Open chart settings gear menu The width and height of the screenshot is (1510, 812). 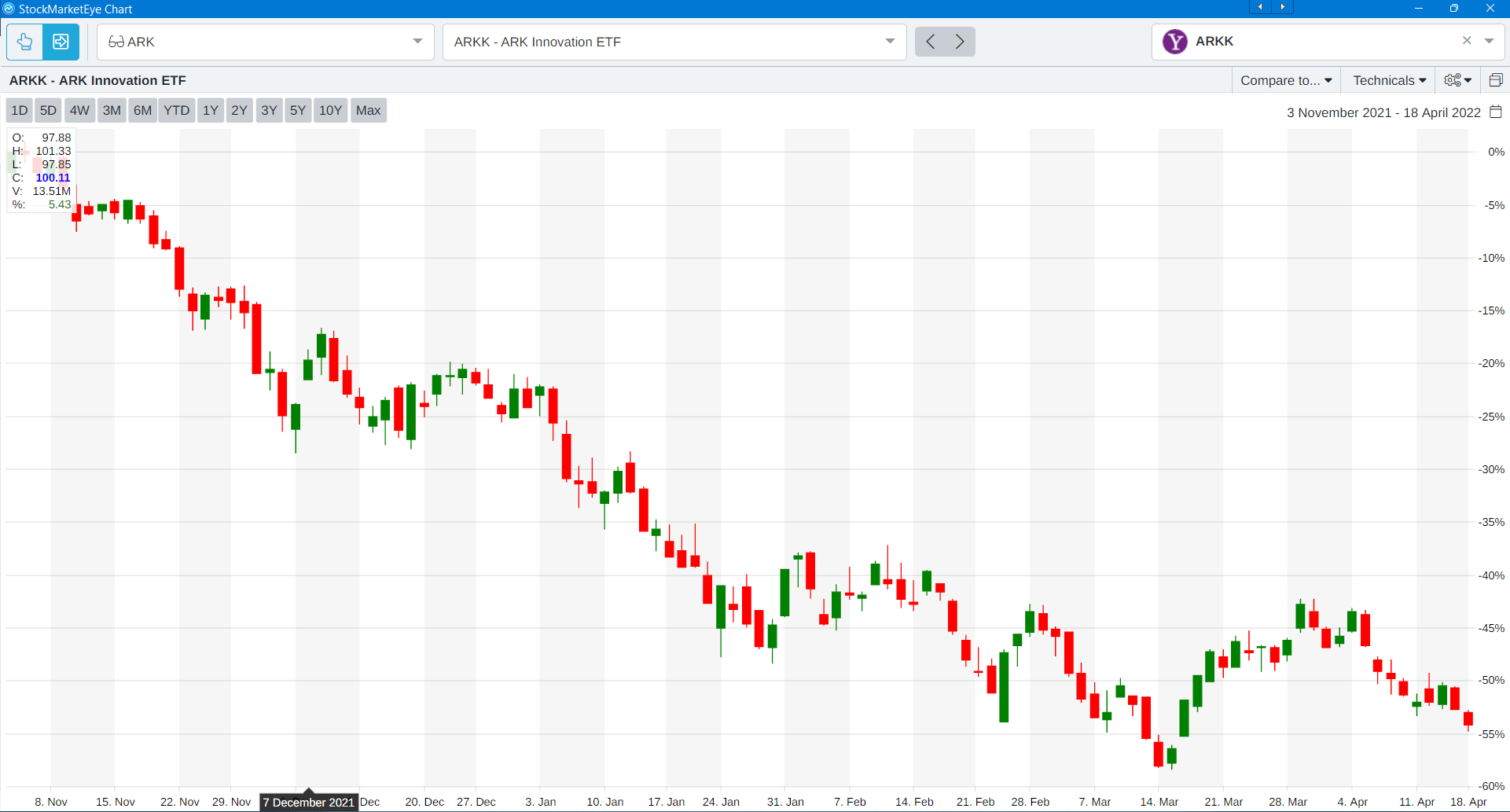(1457, 80)
